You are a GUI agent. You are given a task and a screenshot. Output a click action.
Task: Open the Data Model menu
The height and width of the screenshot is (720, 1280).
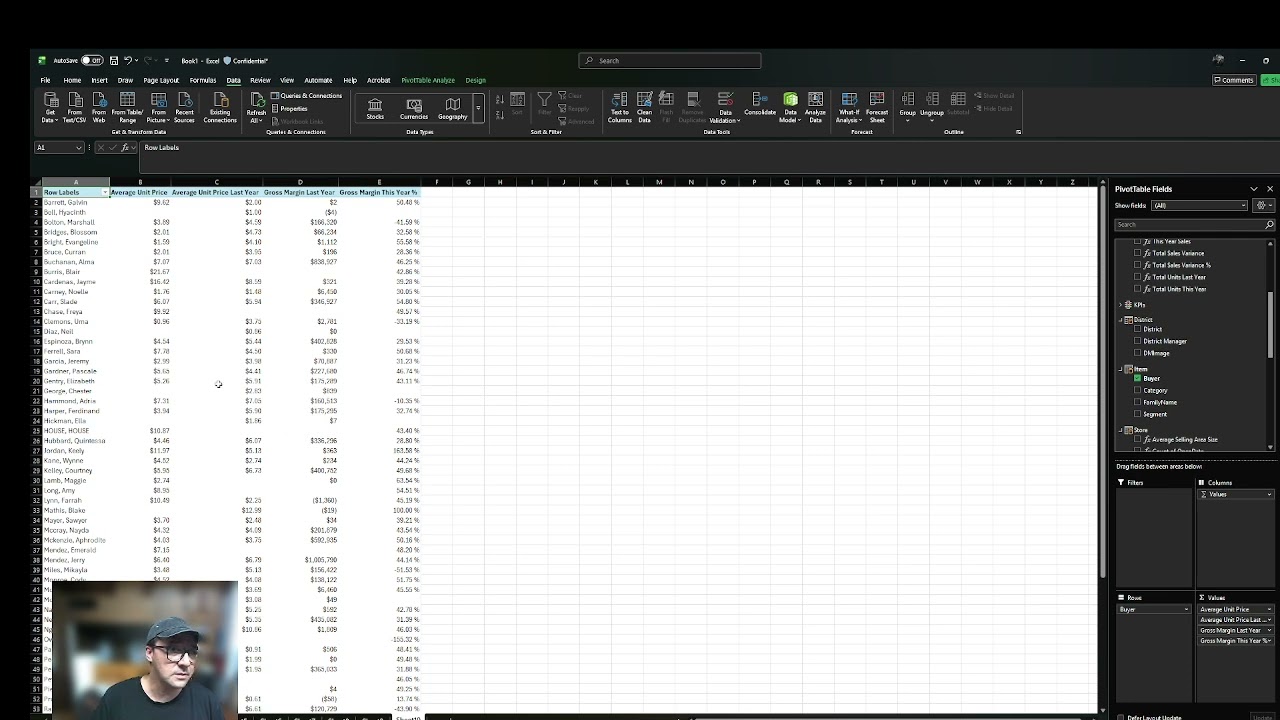[790, 107]
